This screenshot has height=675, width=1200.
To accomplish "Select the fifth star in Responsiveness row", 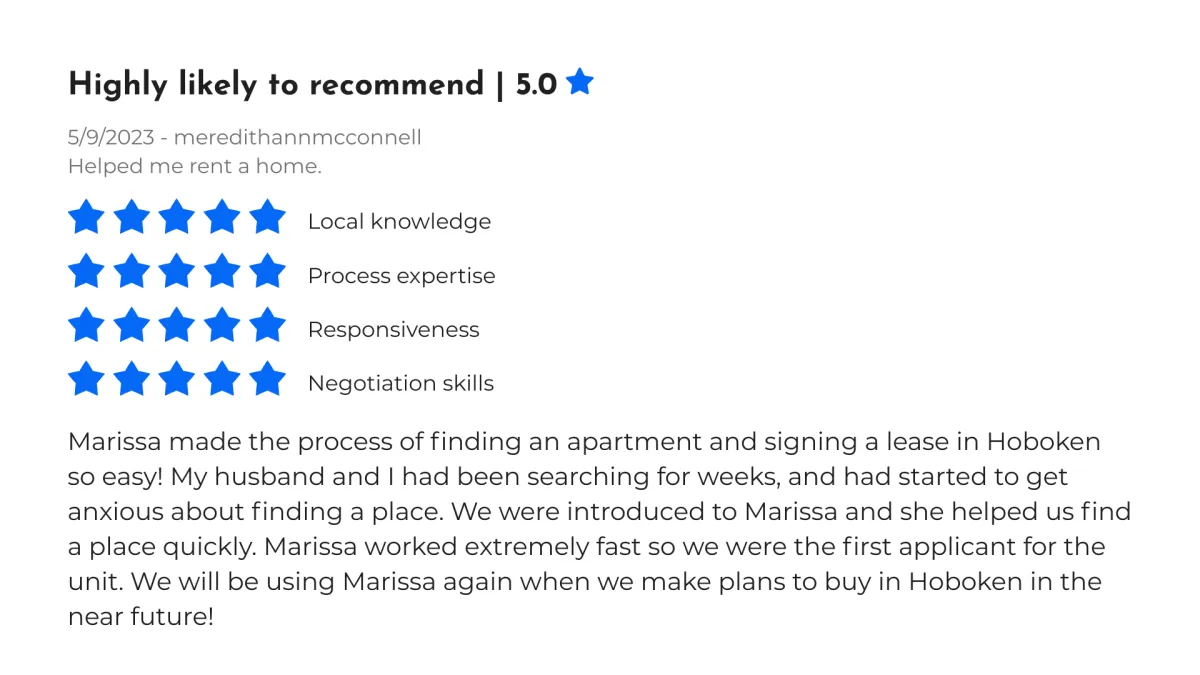I will [x=267, y=325].
